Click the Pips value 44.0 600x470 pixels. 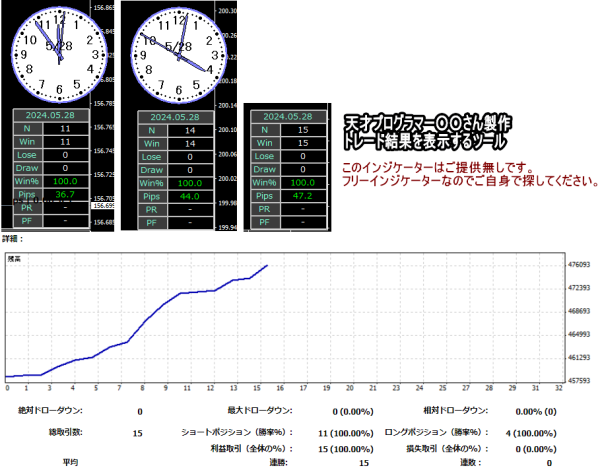(190, 196)
